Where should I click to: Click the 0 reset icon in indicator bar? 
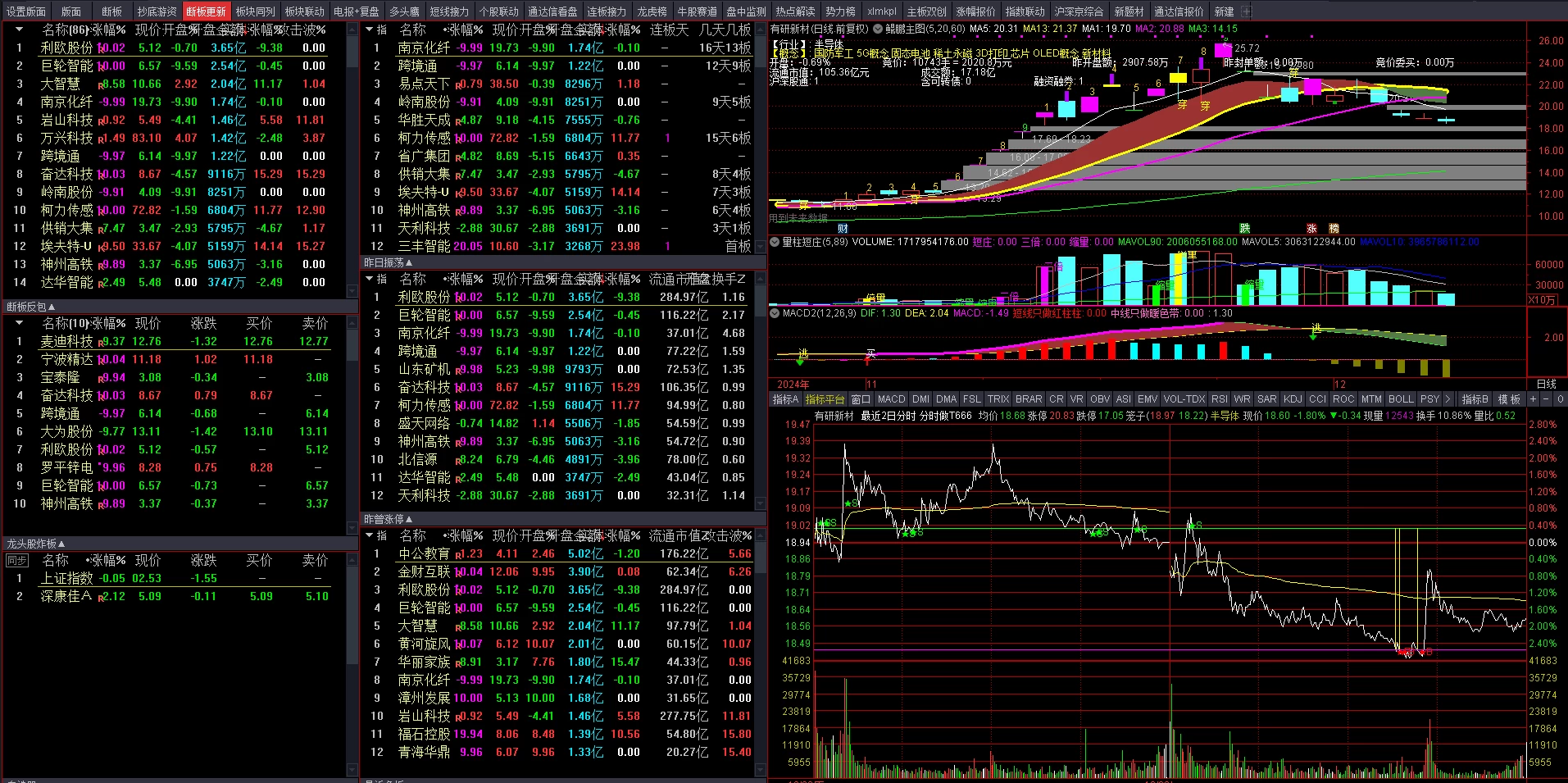coord(1560,399)
